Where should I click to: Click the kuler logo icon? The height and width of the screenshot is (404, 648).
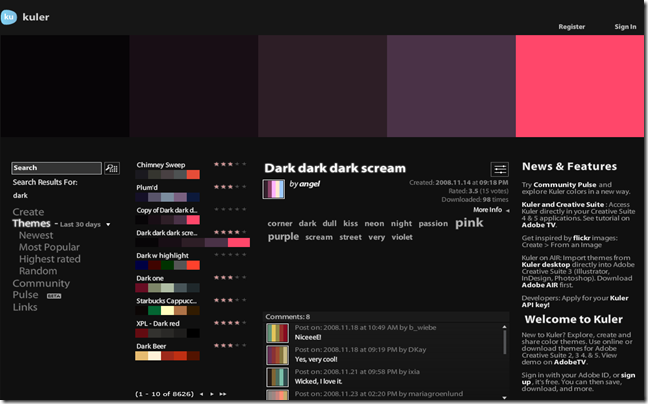[x=9, y=17]
